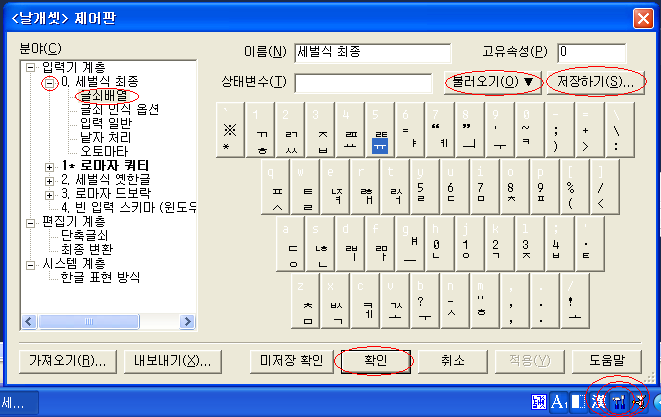Select the r key on keyboard layout
This screenshot has height=417, width=661.
click(x=365, y=187)
